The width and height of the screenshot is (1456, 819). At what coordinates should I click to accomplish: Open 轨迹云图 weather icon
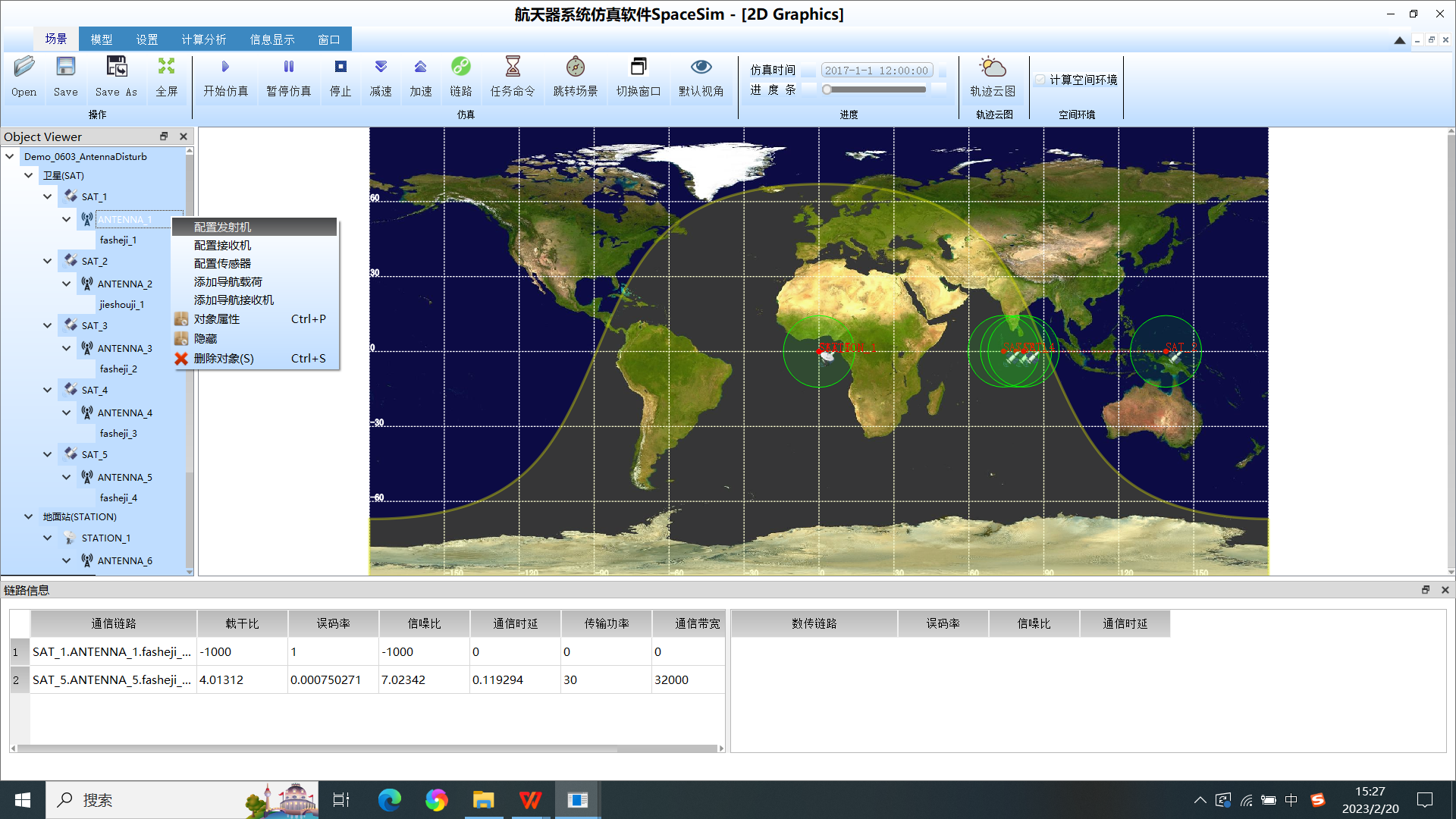pos(993,67)
